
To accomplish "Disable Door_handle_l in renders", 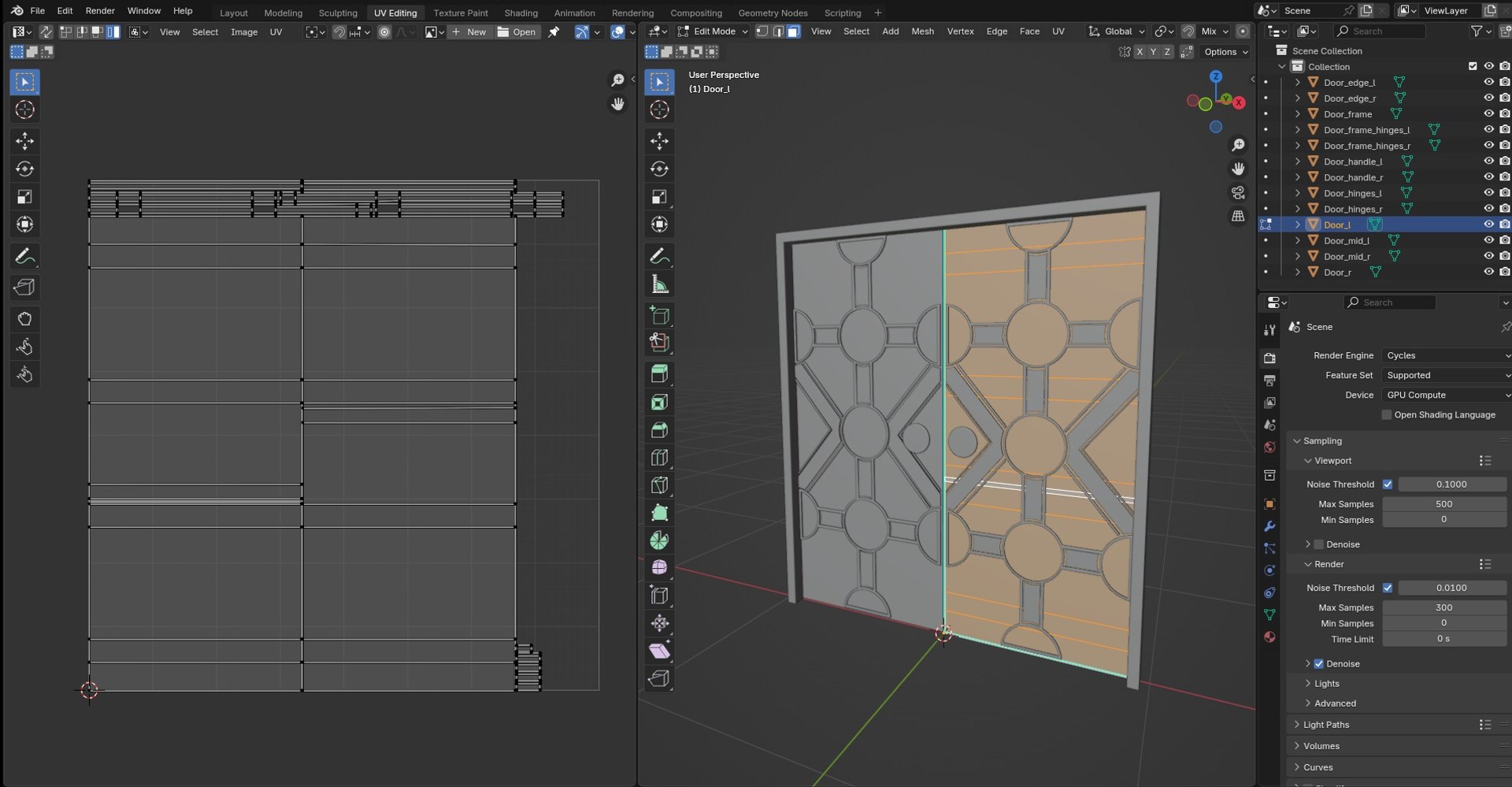I will (x=1504, y=161).
